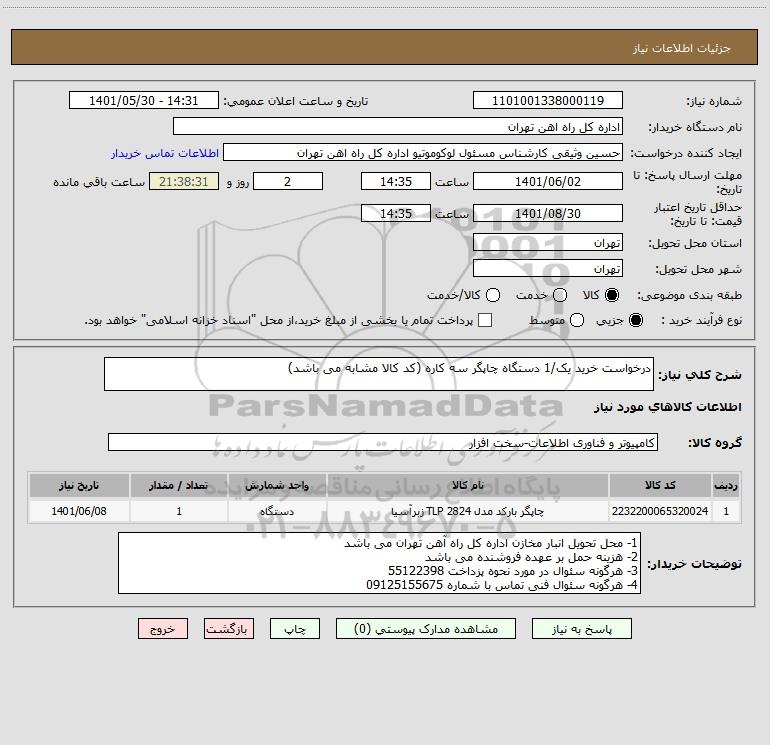Click the دستگاه unit cell

tap(277, 511)
